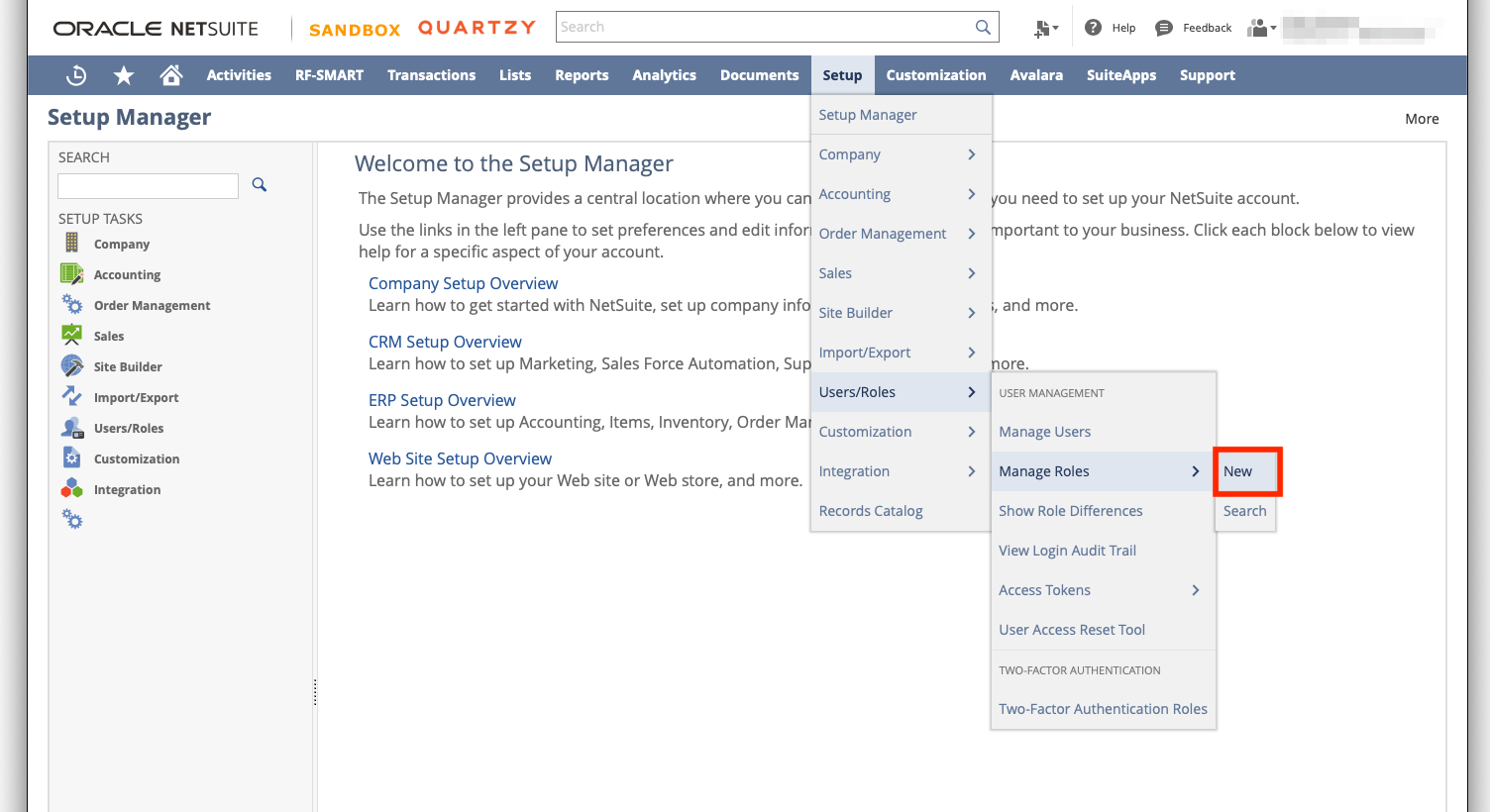
Task: Click the Company building icon in sidebar
Action: [x=71, y=243]
